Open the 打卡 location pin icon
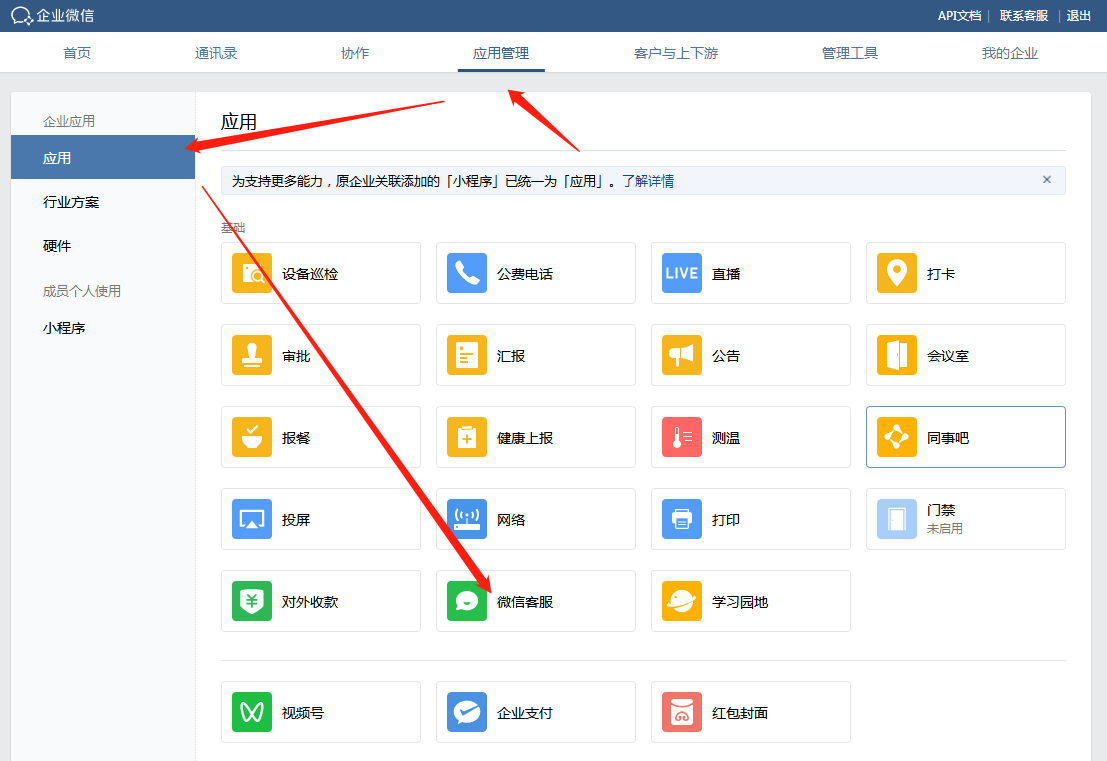 [897, 273]
